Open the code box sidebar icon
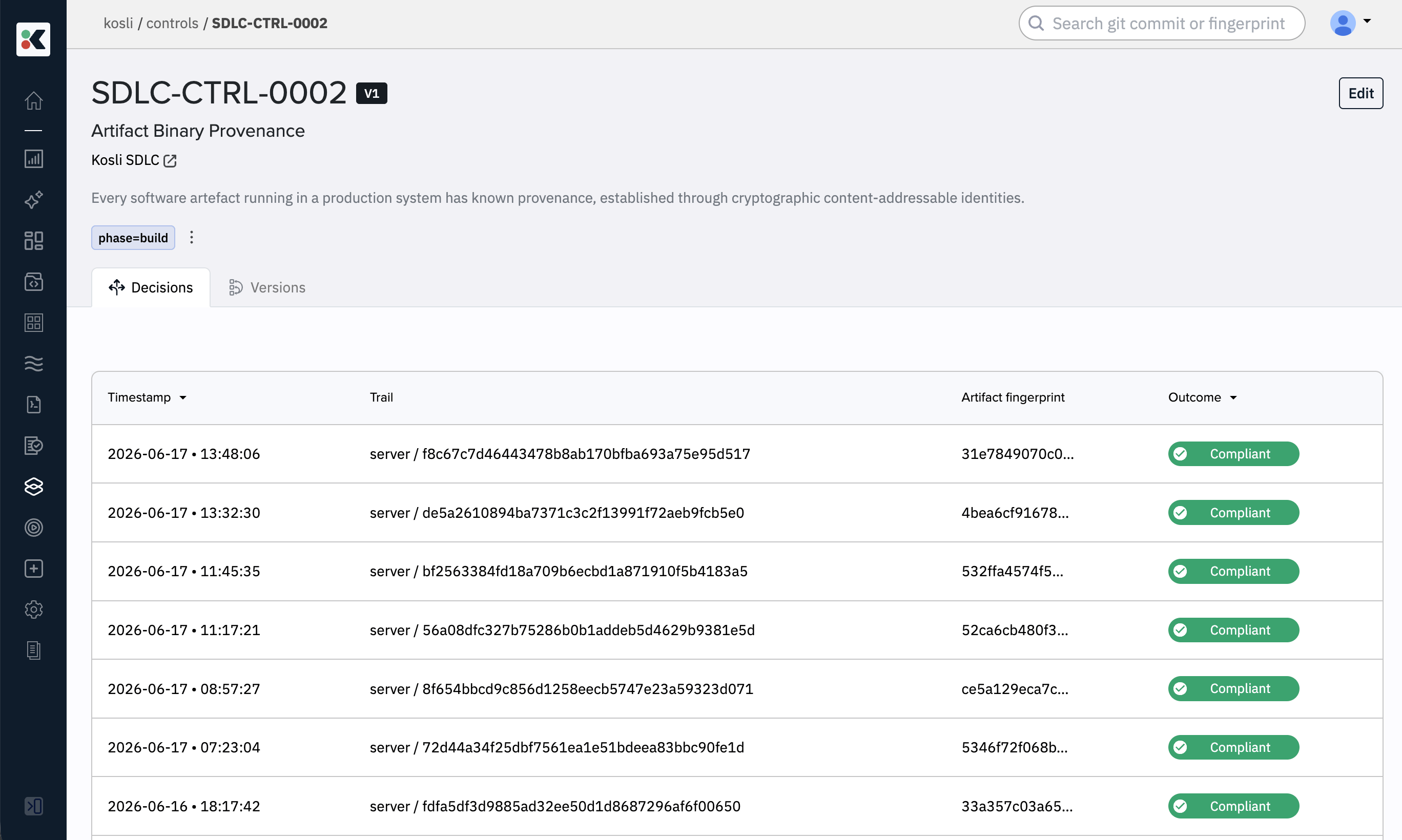This screenshot has width=1402, height=840. click(33, 282)
